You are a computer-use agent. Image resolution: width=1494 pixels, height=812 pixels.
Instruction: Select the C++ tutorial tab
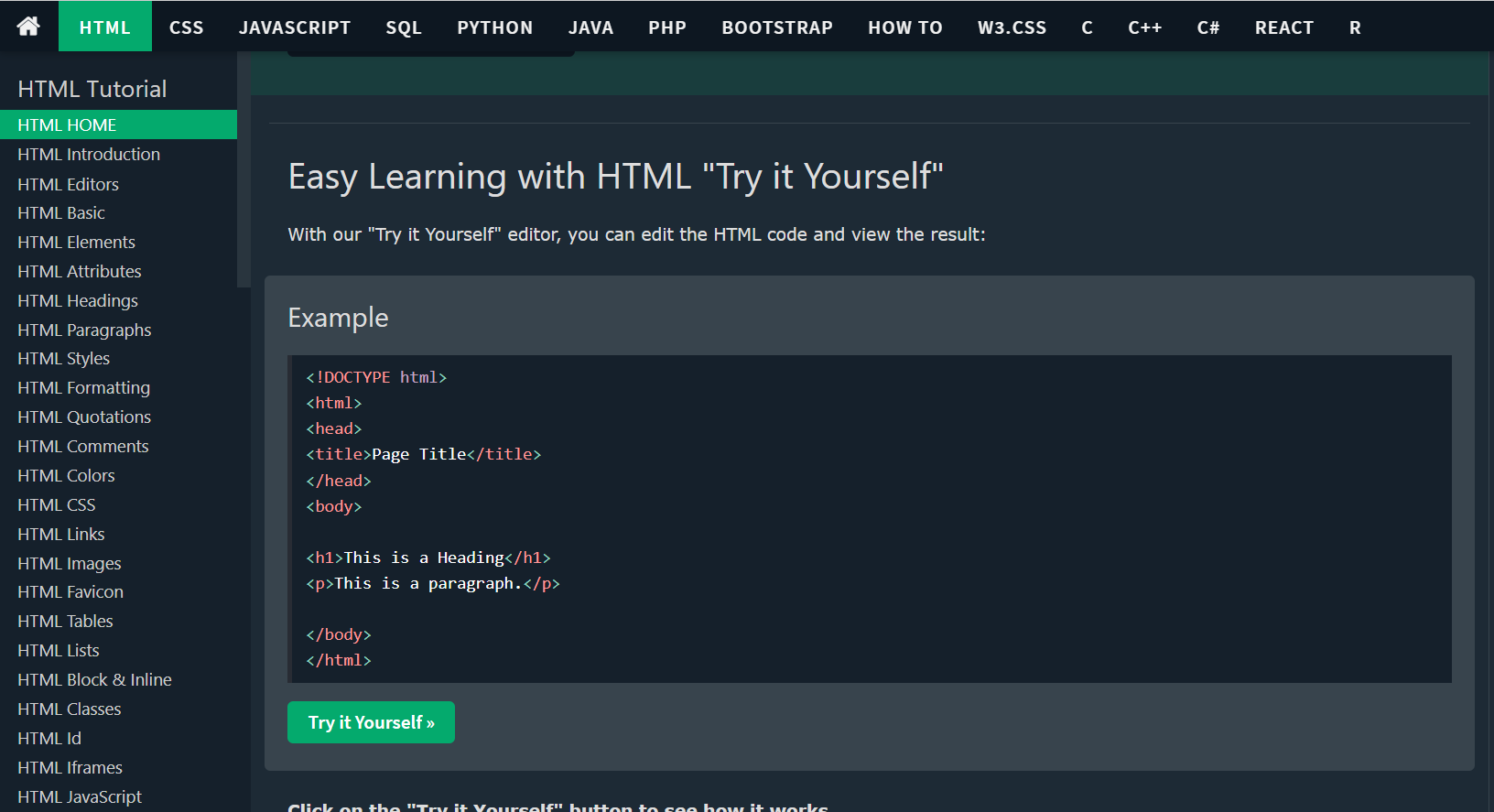pyautogui.click(x=1144, y=27)
